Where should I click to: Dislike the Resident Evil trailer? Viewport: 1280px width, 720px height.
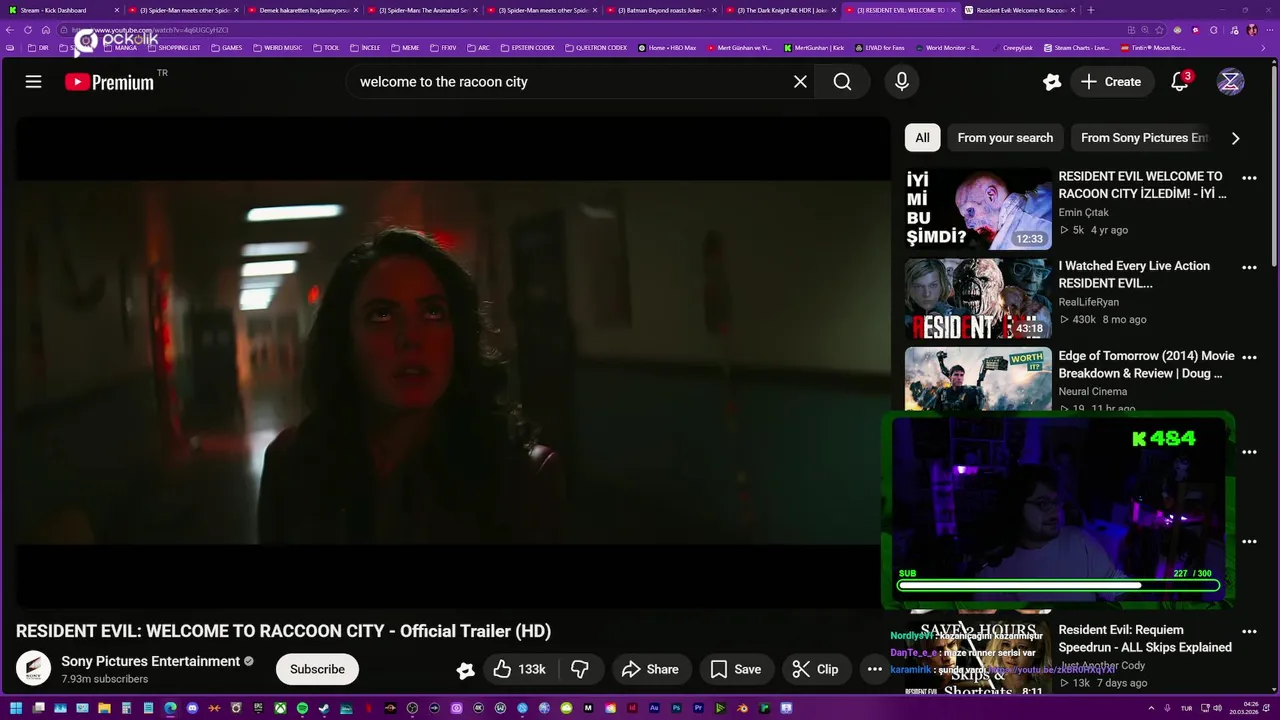[579, 669]
